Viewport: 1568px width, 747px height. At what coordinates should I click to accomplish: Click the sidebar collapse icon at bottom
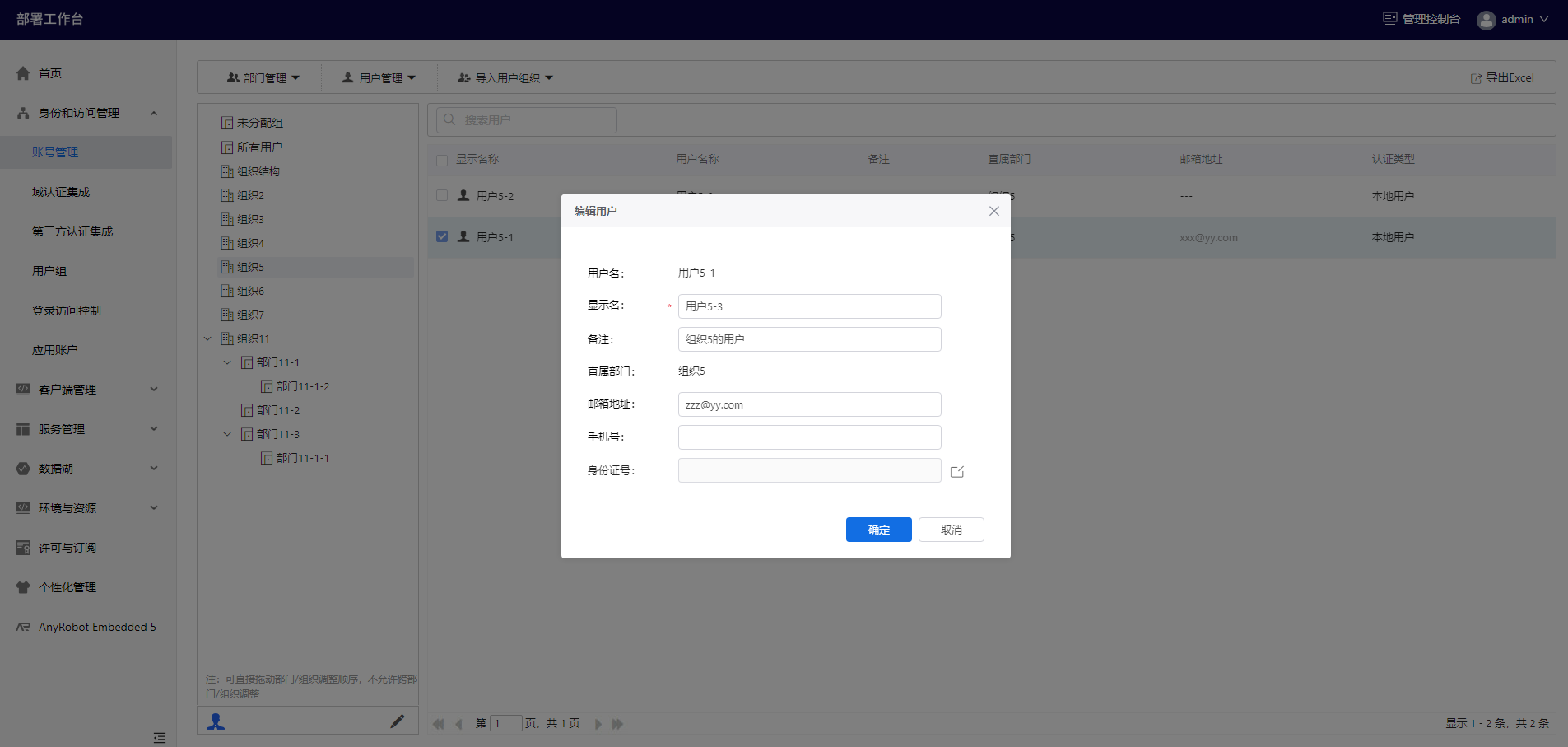[x=160, y=738]
